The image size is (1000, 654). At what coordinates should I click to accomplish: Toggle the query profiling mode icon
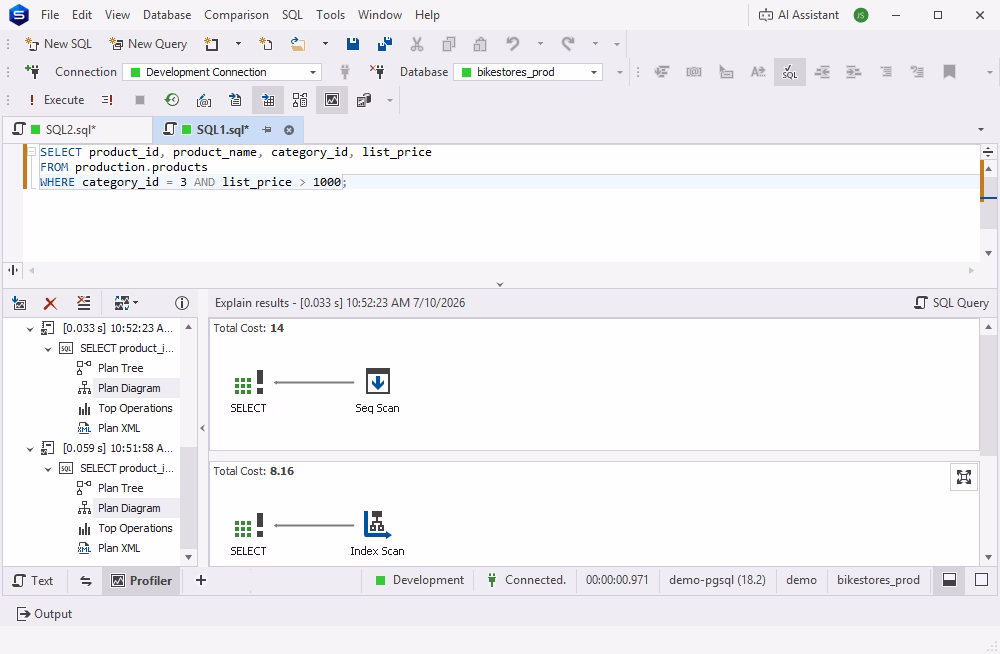point(332,100)
